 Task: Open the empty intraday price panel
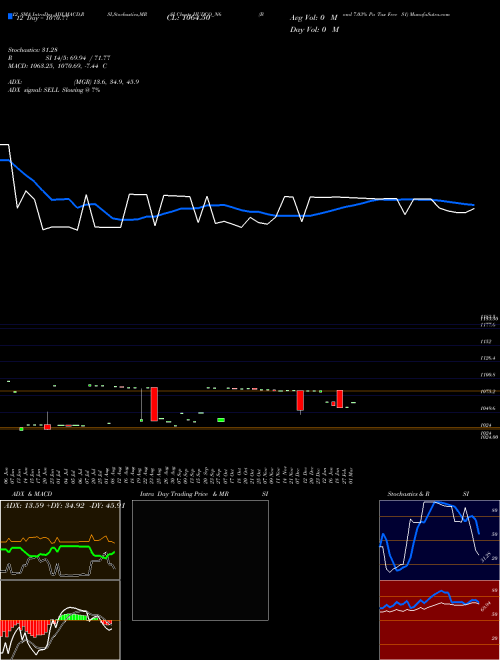[x=200, y=560]
